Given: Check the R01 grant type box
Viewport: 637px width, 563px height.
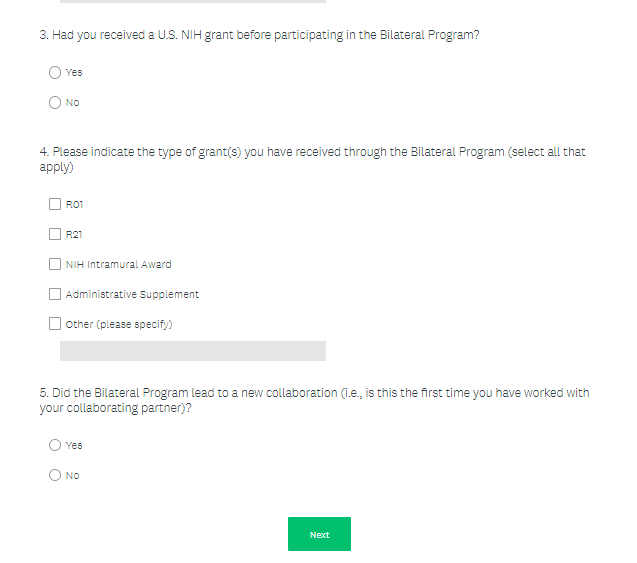Looking at the screenshot, I should pos(55,204).
